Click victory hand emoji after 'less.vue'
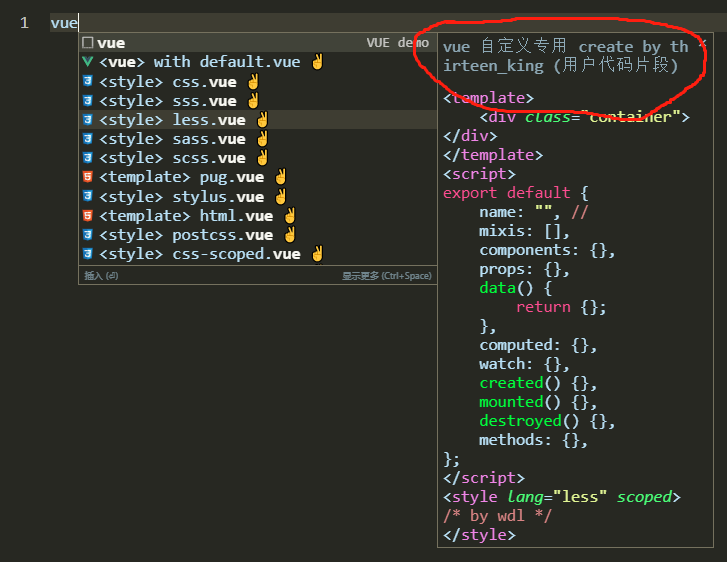 click(262, 119)
